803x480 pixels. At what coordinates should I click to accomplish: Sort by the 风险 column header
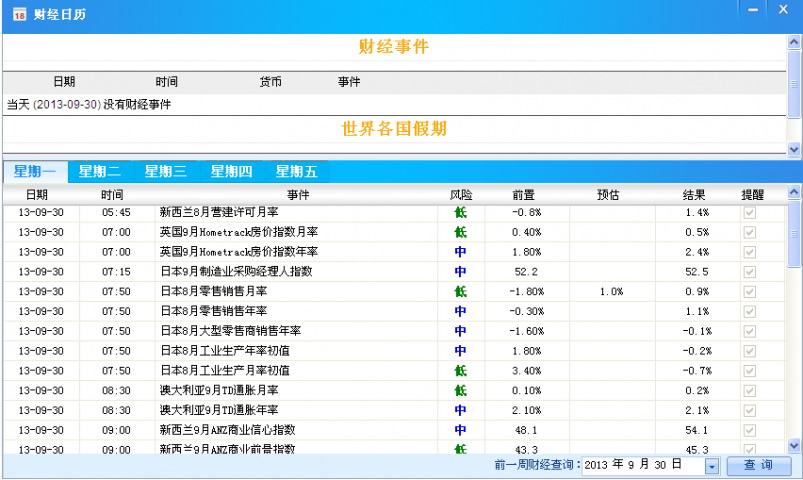click(x=461, y=194)
